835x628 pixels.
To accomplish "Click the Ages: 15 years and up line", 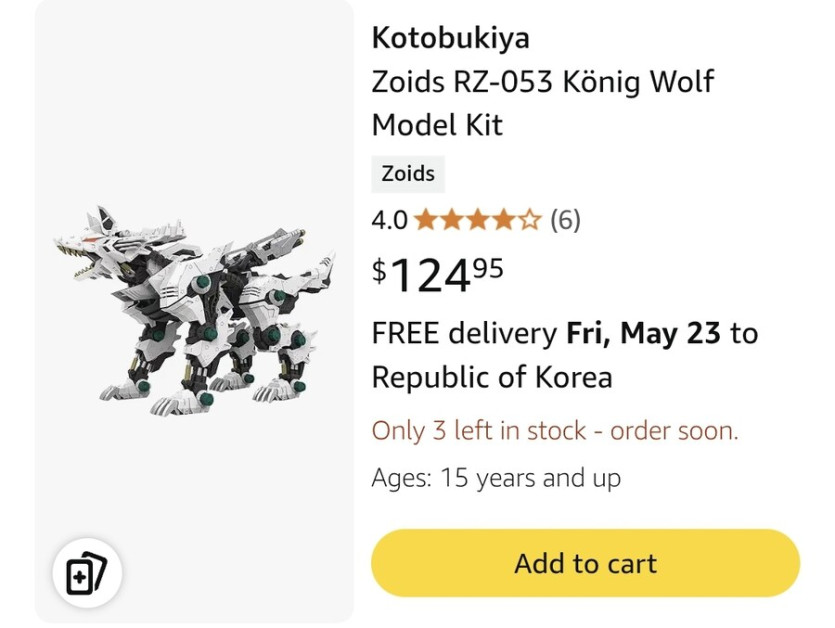I will click(x=496, y=478).
